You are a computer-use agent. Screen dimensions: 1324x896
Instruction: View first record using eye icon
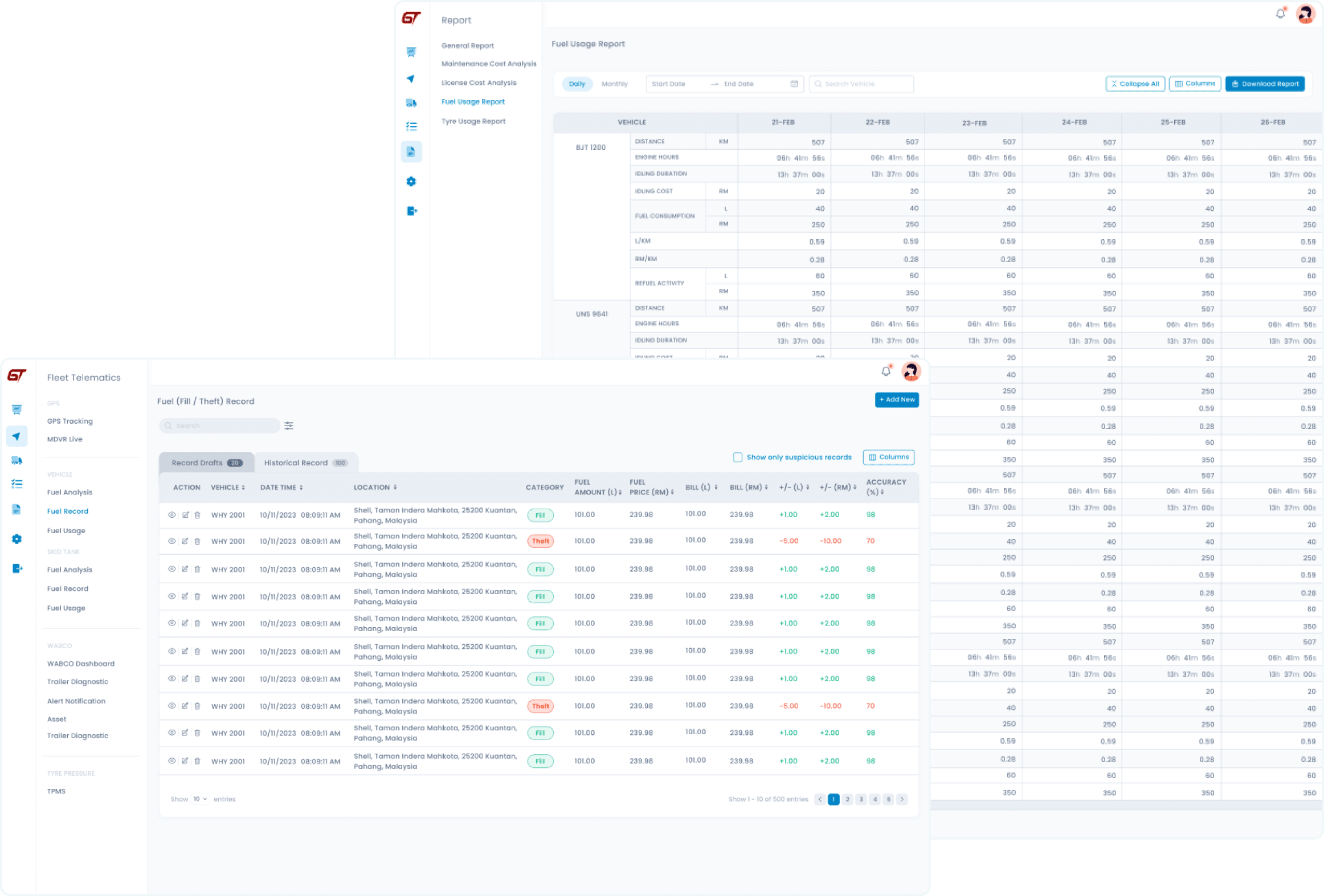click(171, 515)
